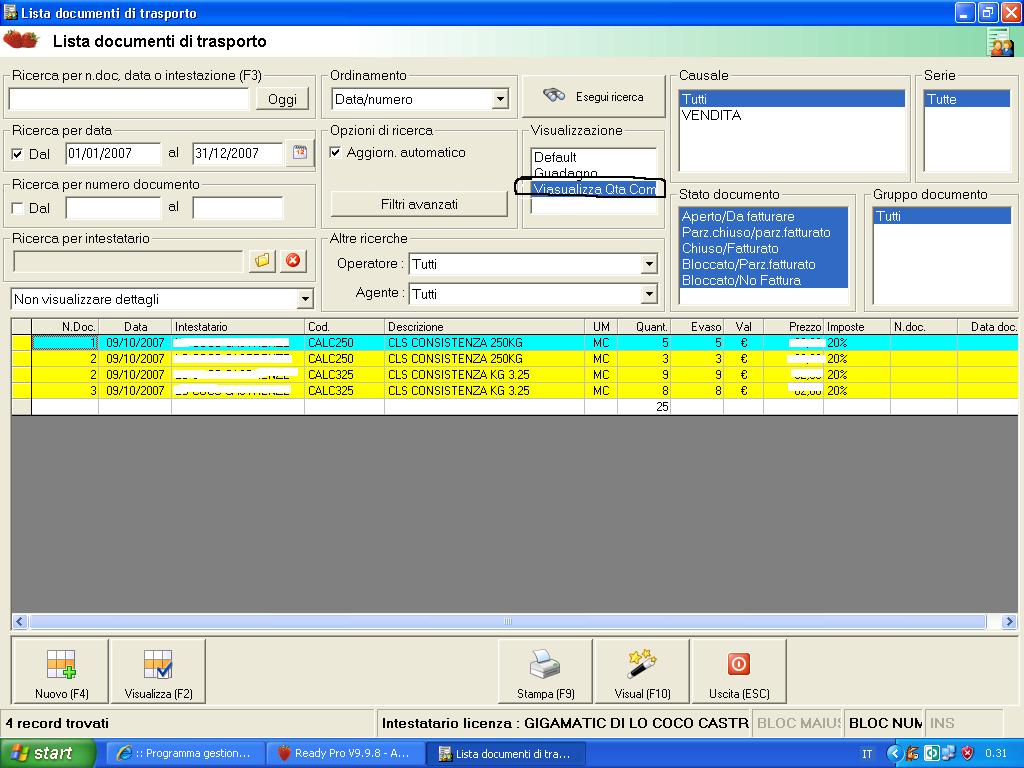This screenshot has width=1024, height=768.
Task: Click the end date field 31/12/2007
Action: [x=238, y=153]
